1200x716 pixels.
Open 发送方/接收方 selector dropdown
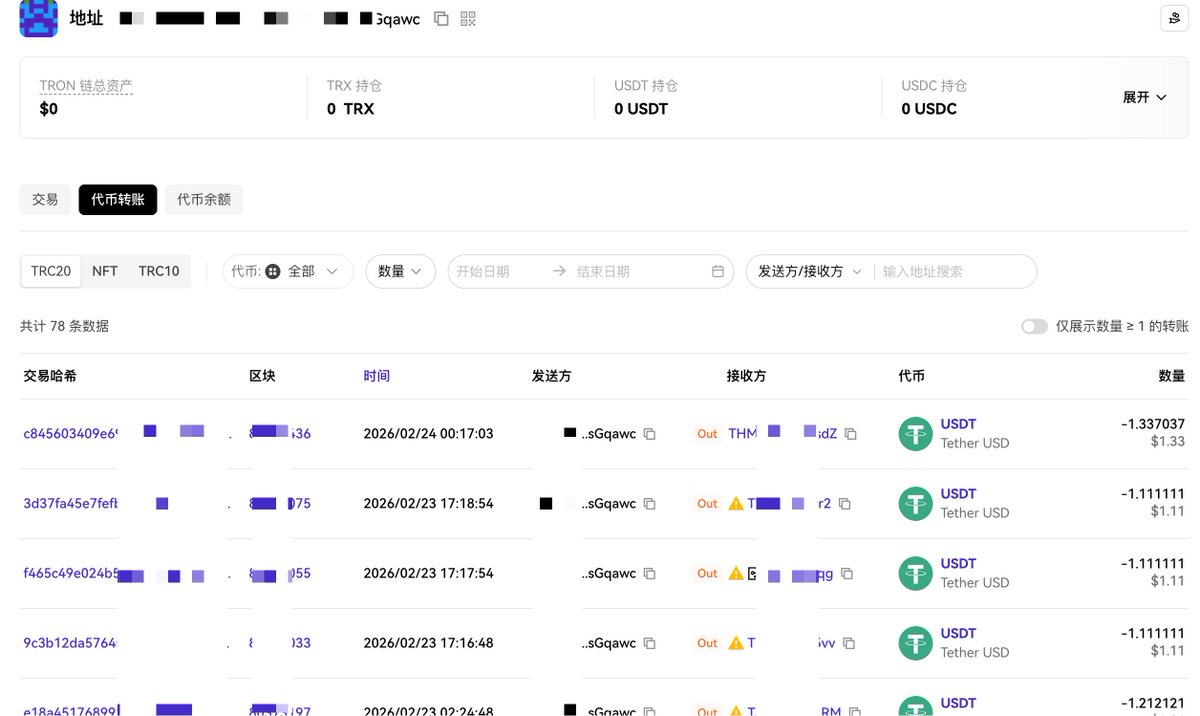point(809,272)
